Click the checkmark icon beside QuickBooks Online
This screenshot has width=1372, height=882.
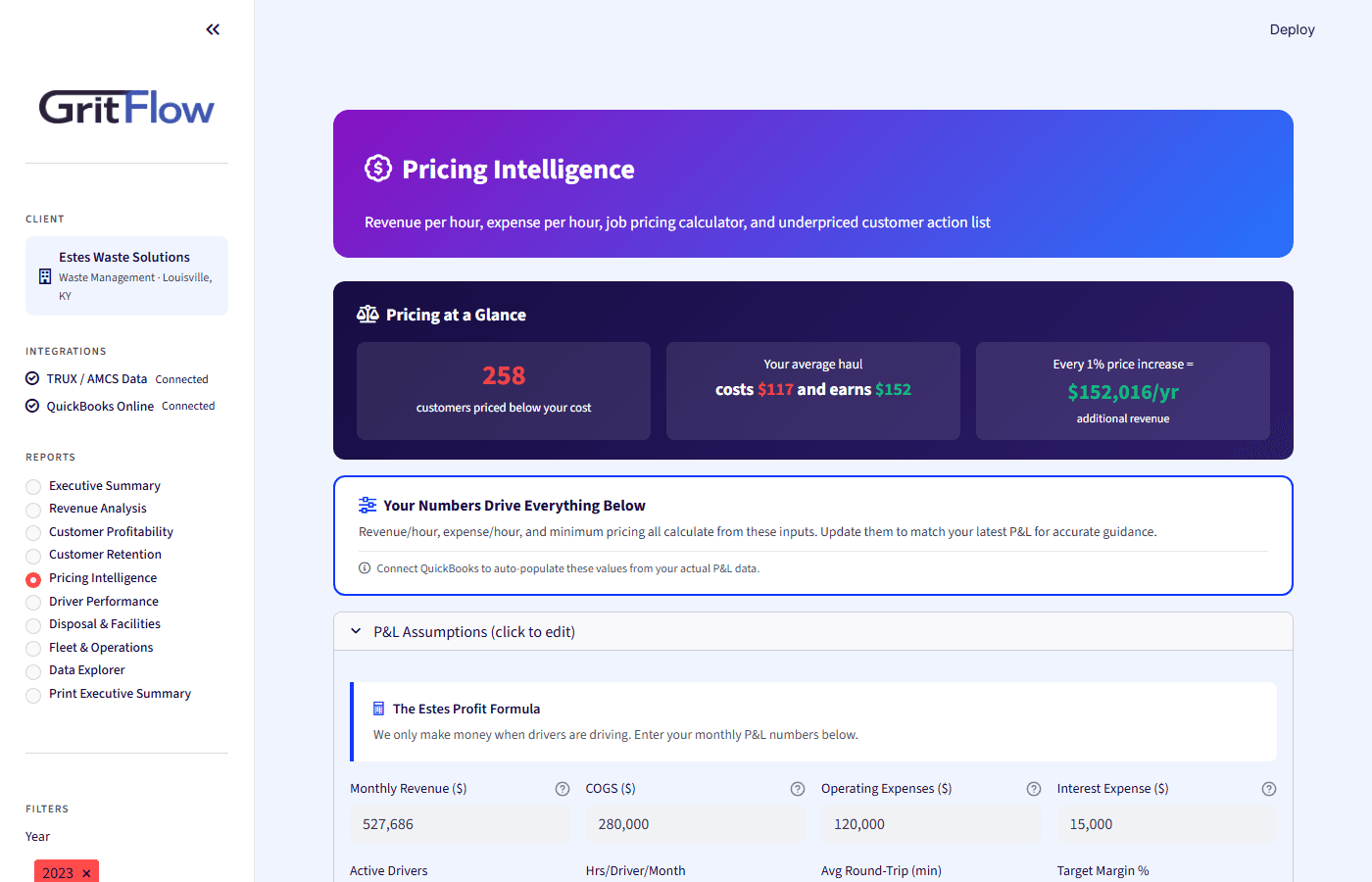point(30,405)
